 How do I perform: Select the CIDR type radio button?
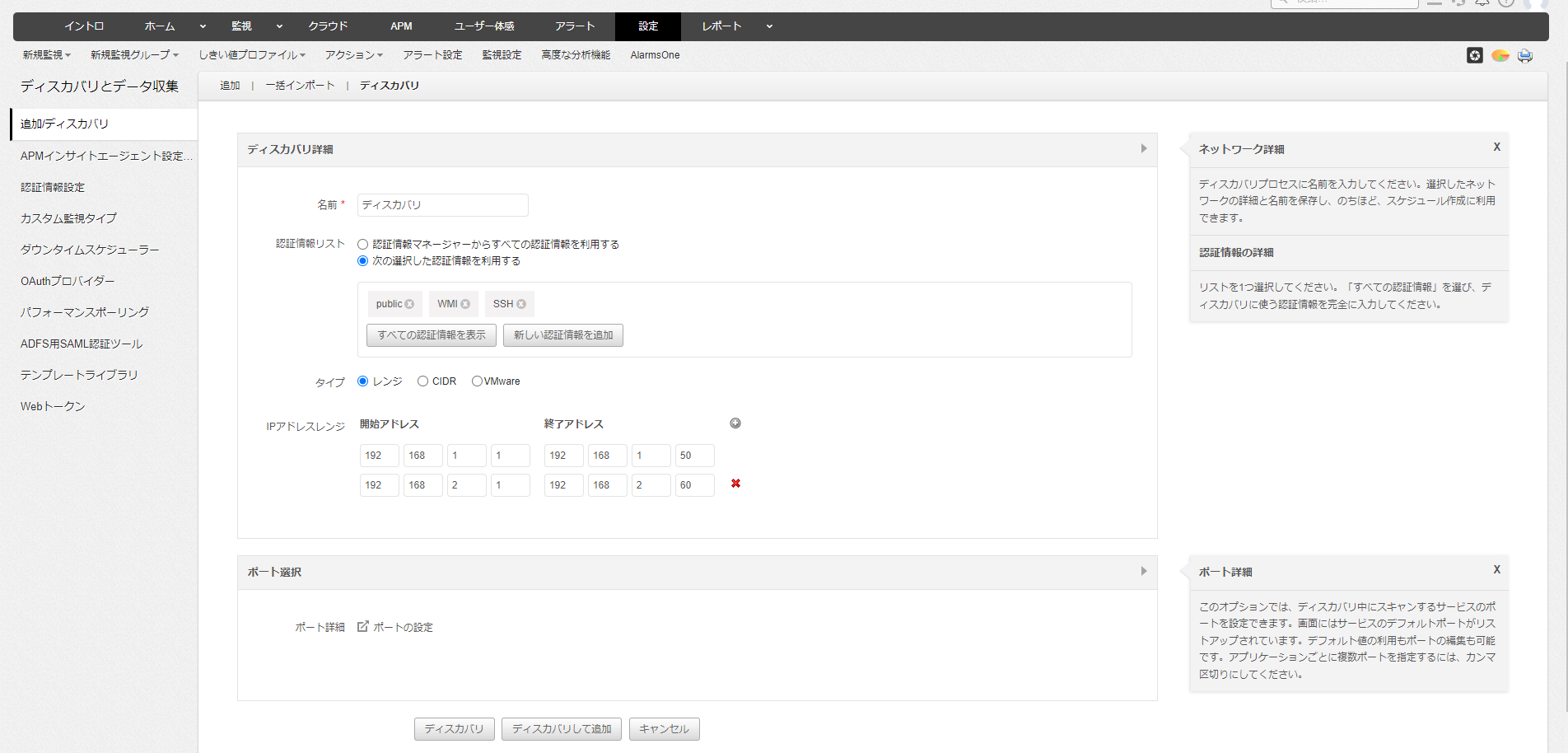pyautogui.click(x=422, y=381)
